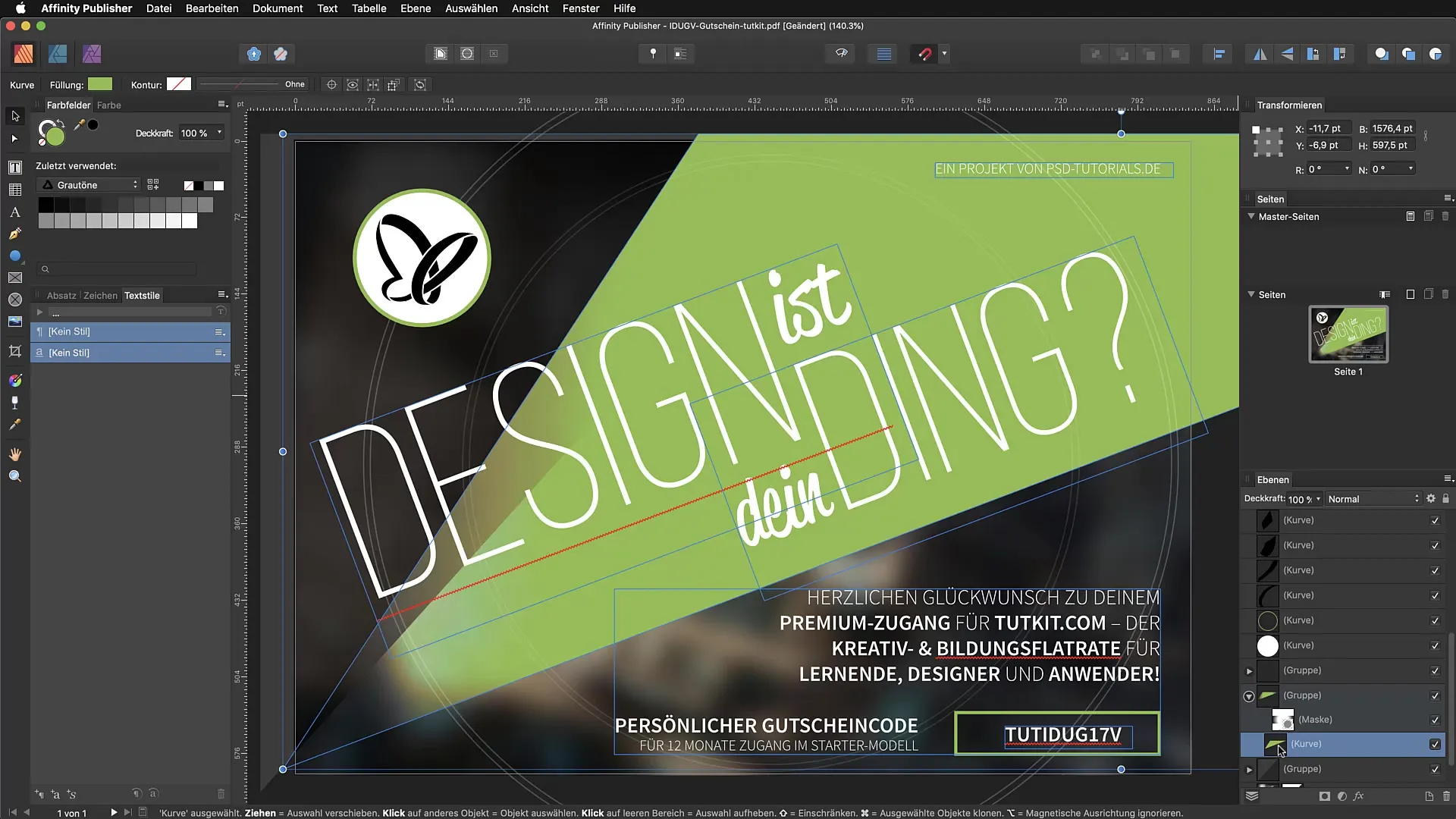Select the Fill gradient tool

pyautogui.click(x=15, y=381)
